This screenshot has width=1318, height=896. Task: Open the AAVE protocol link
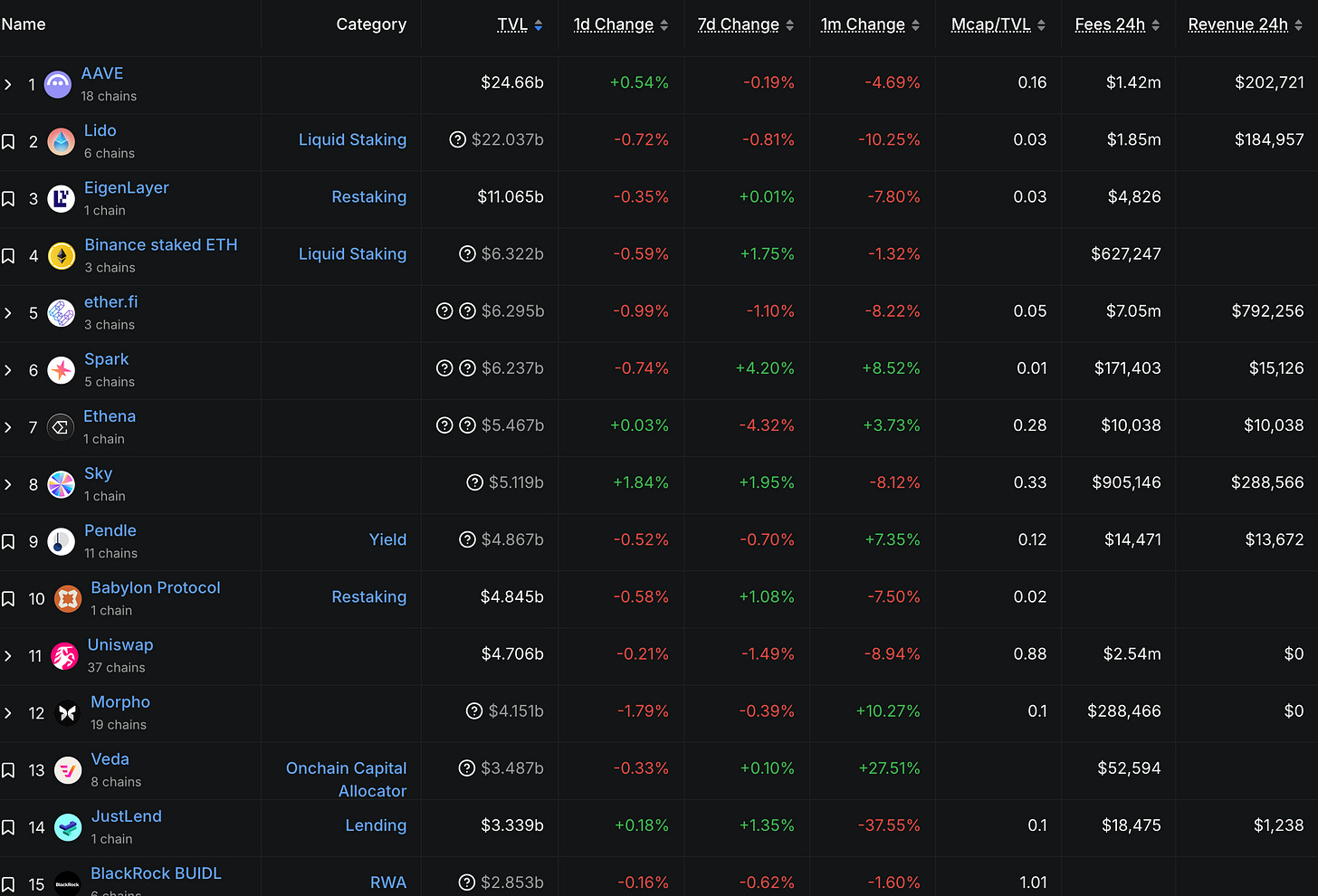pos(102,73)
